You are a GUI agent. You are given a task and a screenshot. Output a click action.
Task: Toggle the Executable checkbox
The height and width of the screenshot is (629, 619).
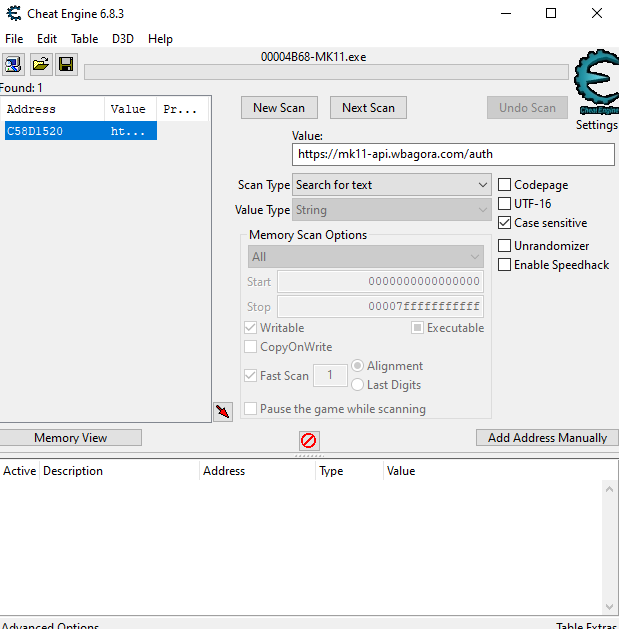(417, 328)
